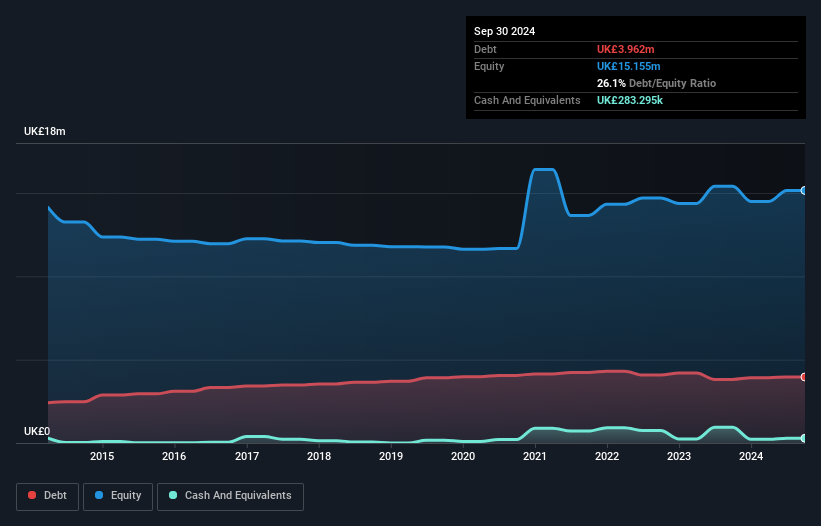The height and width of the screenshot is (526, 821).
Task: Select the 2018 x-axis label
Action: (319, 456)
